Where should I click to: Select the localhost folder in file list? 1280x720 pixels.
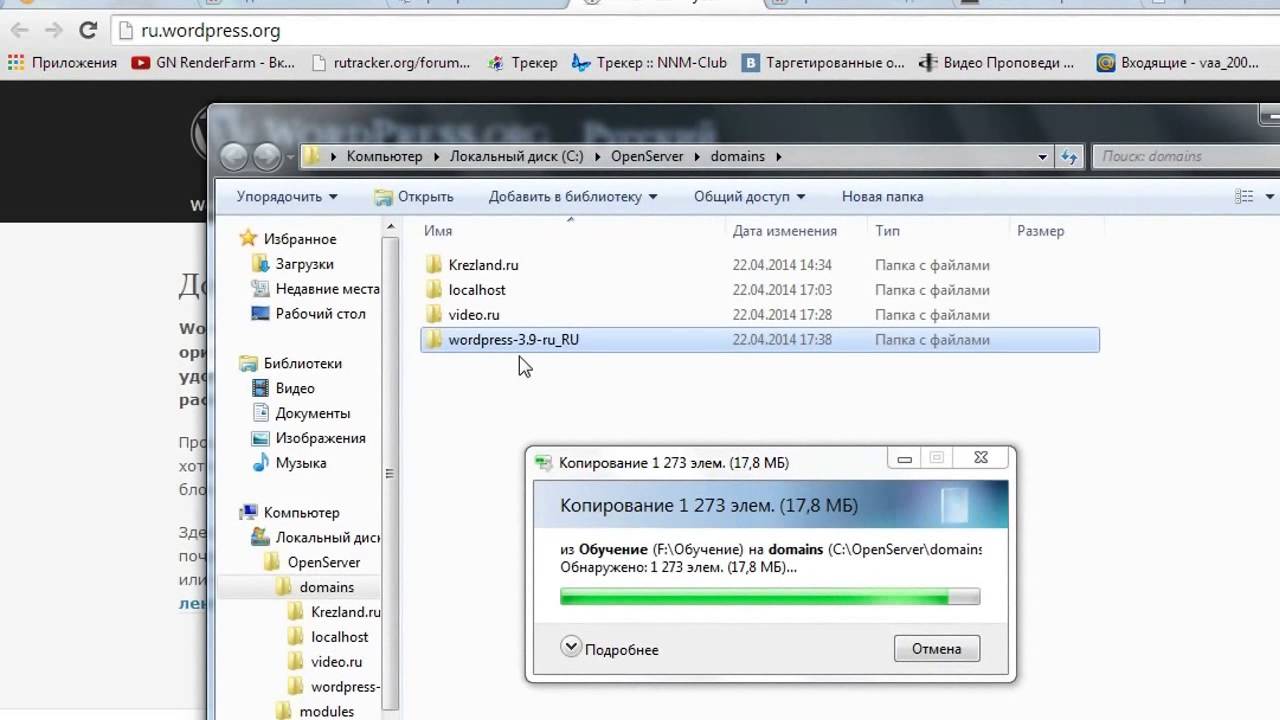(476, 290)
